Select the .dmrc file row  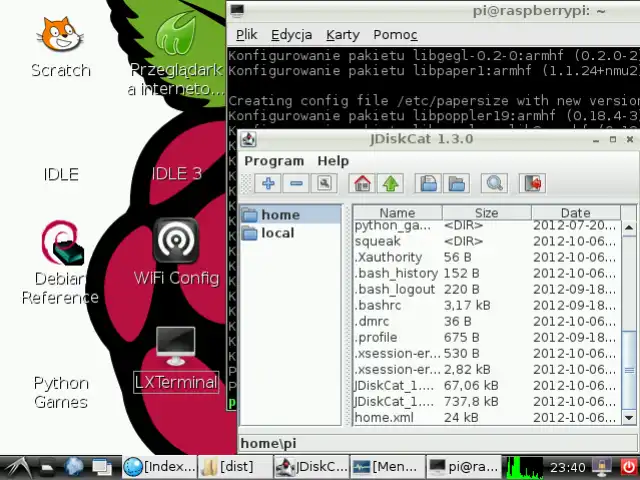tap(487, 321)
